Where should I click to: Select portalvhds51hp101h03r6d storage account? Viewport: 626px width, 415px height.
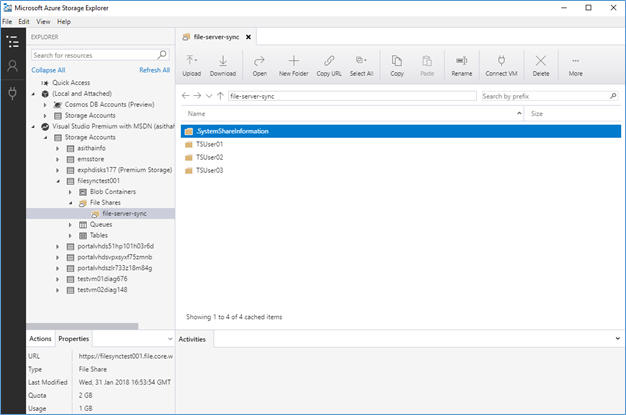tap(115, 246)
